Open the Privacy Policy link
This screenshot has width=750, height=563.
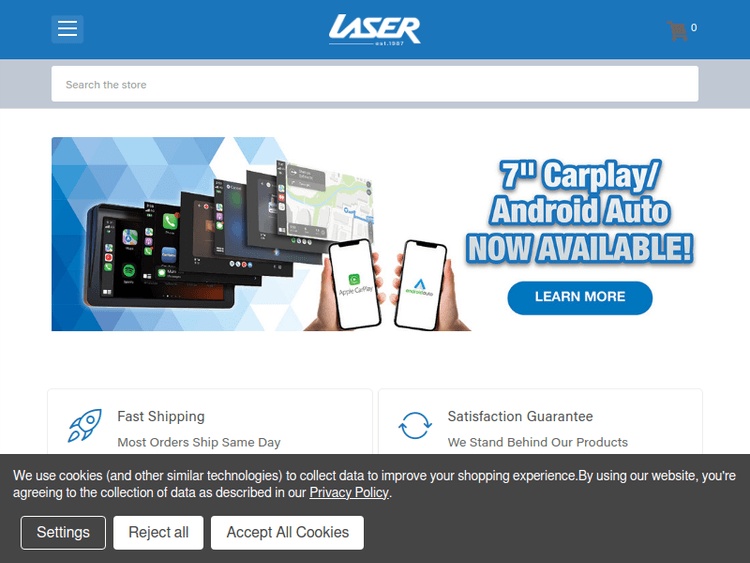tap(349, 493)
